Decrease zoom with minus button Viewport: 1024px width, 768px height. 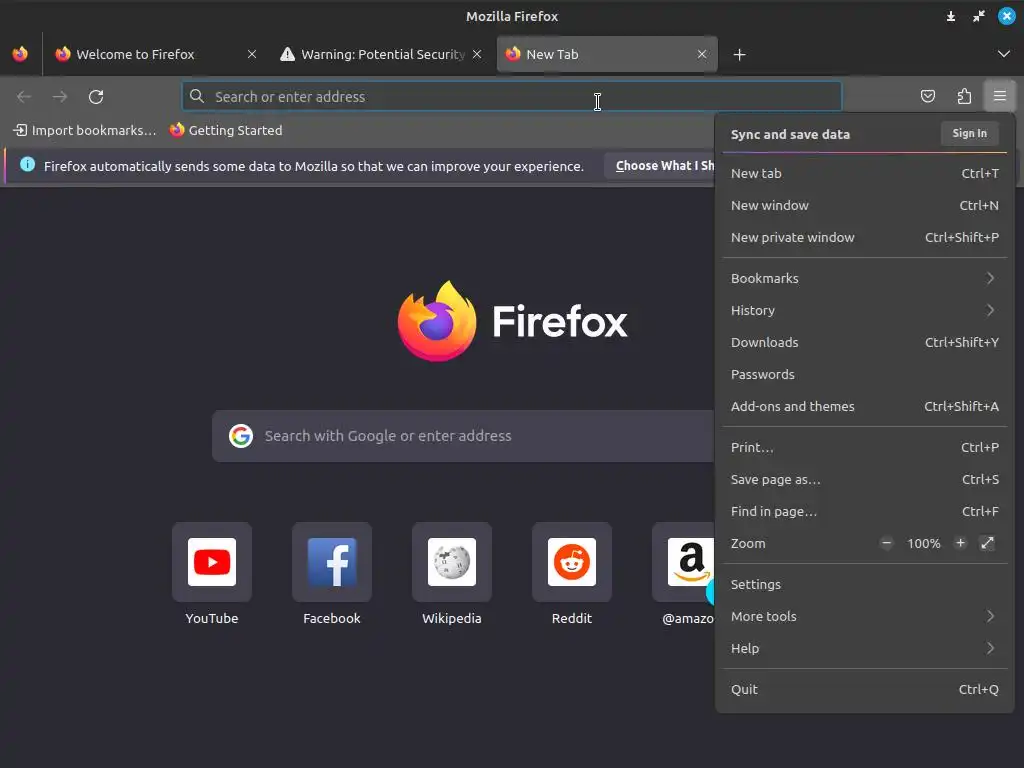click(886, 543)
